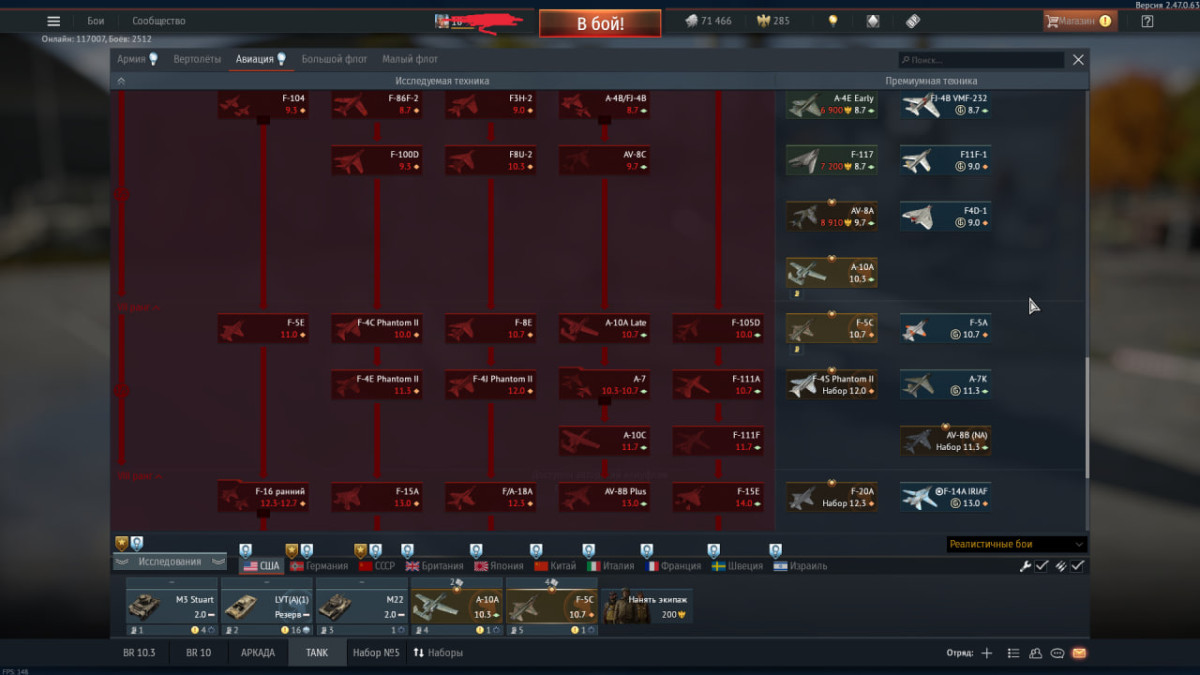Select the F-15E aircraft

click(718, 497)
